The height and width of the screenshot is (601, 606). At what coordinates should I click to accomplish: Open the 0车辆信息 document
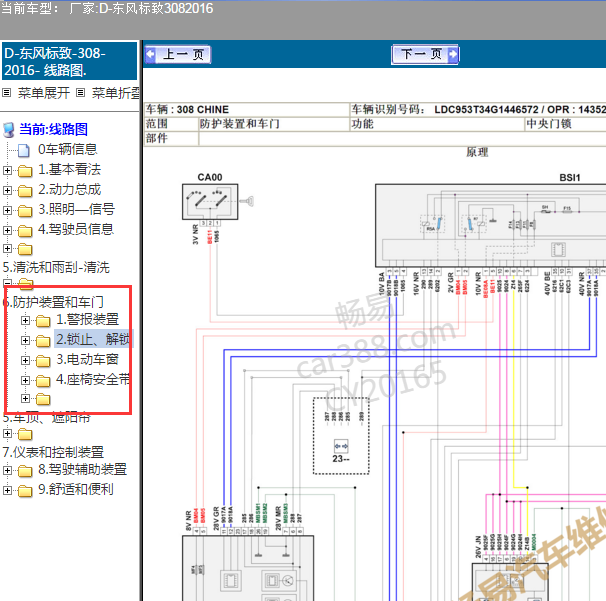[x=67, y=149]
